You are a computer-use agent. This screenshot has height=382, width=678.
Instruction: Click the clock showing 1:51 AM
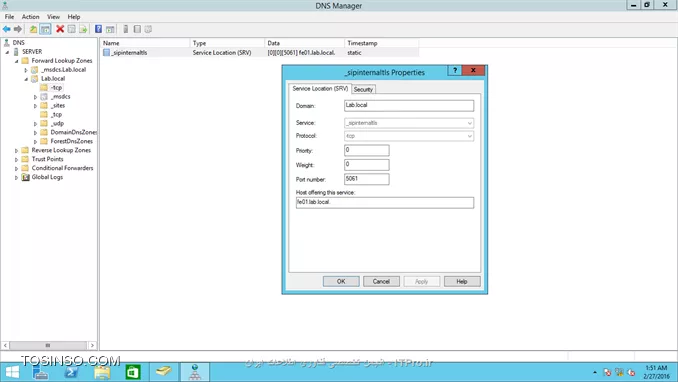coord(656,368)
